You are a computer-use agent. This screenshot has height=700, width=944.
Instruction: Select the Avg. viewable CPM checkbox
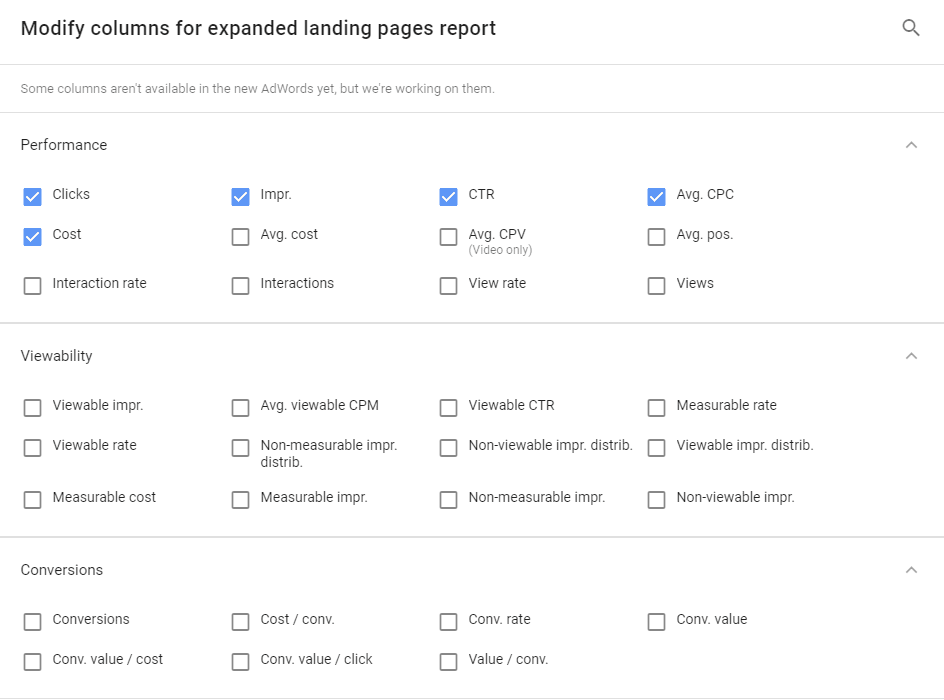tap(241, 408)
